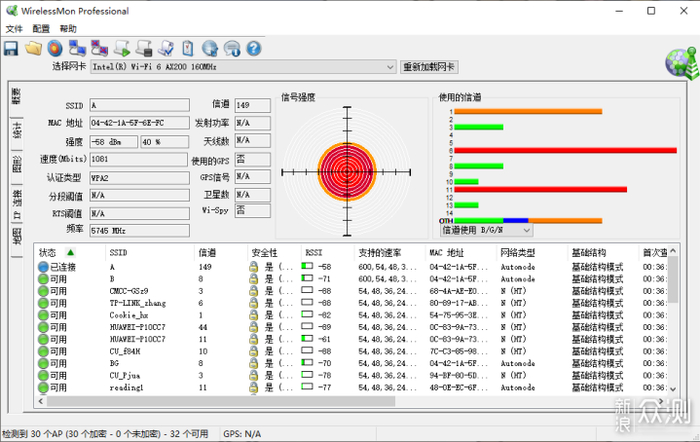
Task: Switch to the IP 连接 vertical tab
Action: tap(17, 204)
